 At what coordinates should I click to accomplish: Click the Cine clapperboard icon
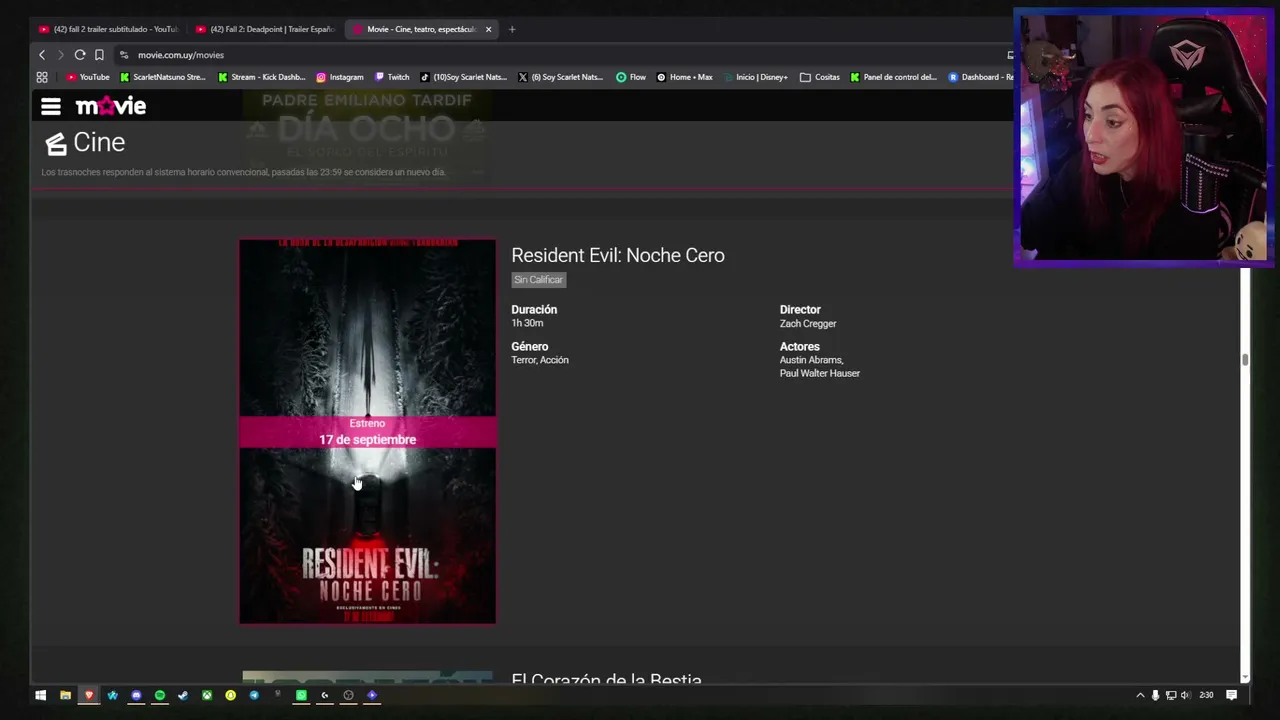pyautogui.click(x=56, y=143)
